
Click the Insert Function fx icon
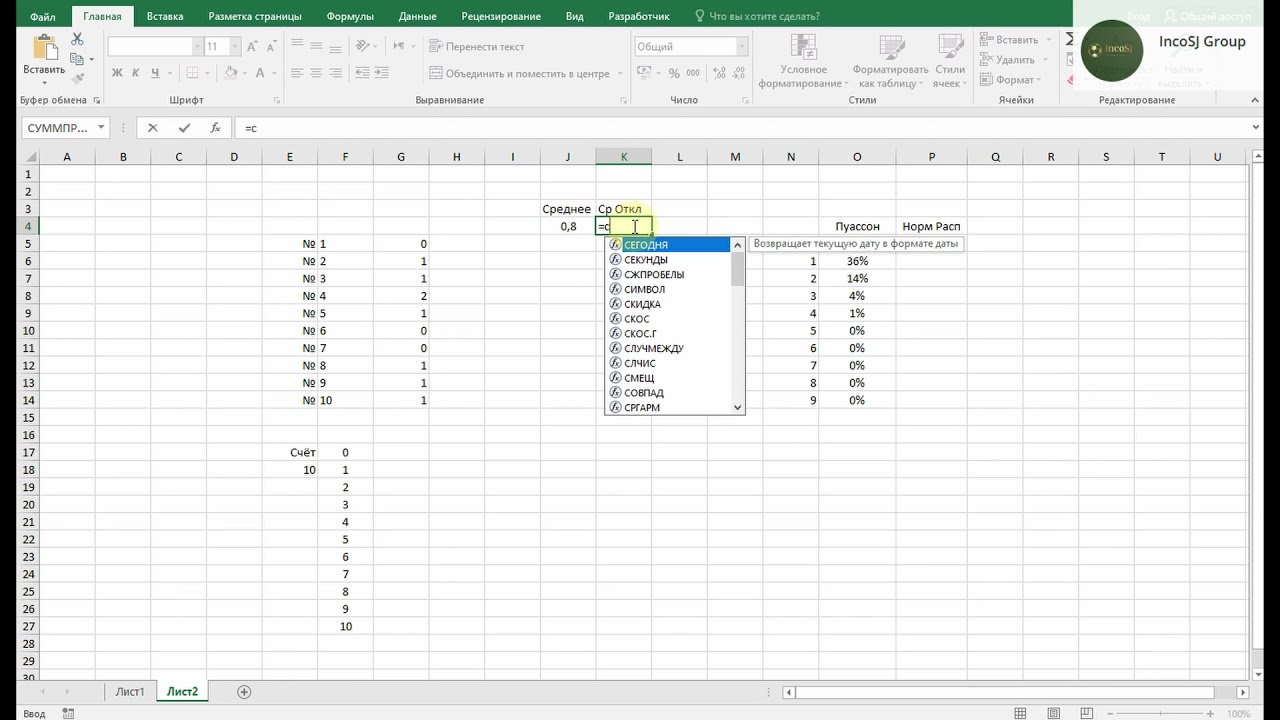(215, 128)
